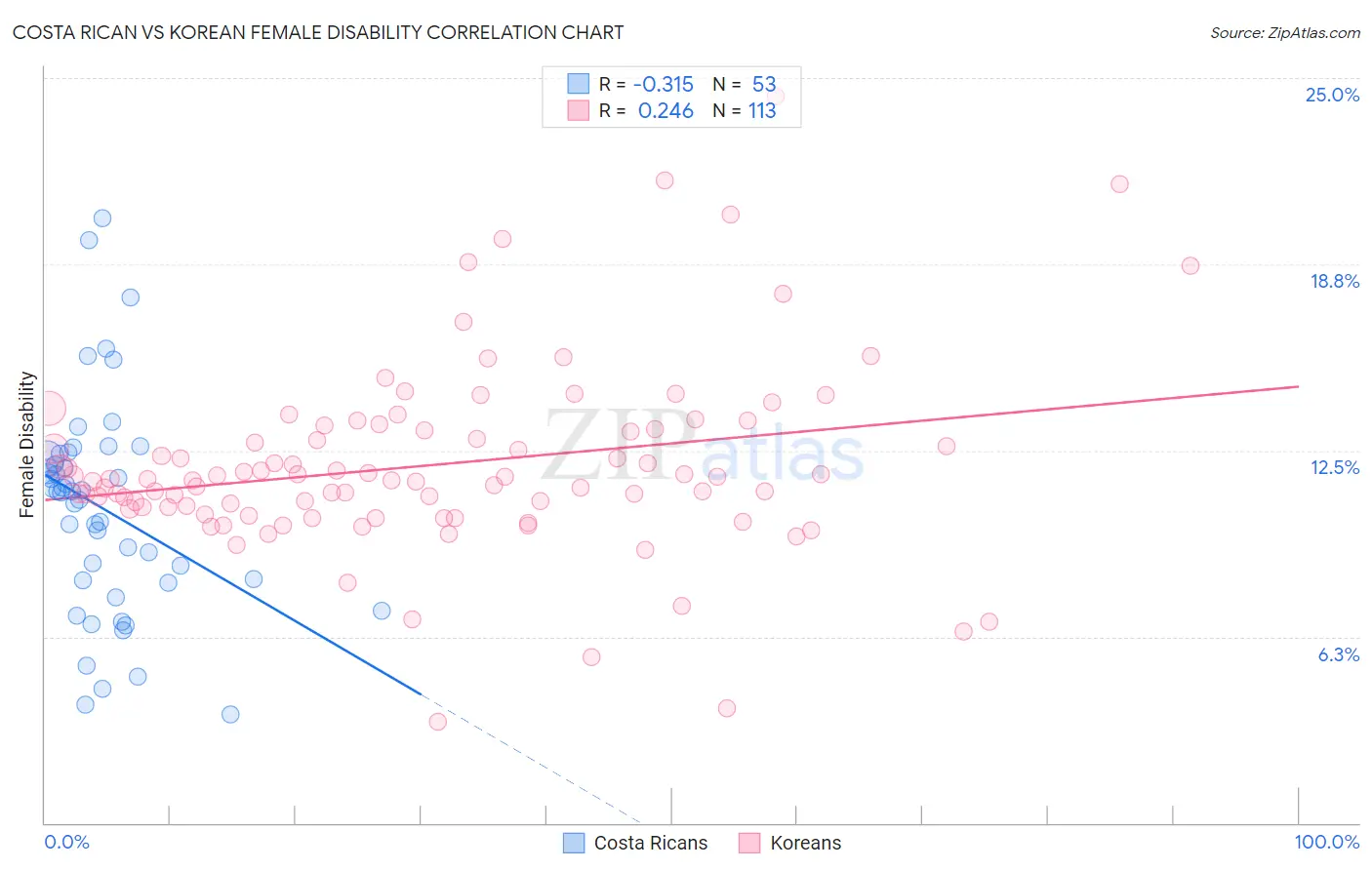Click the 100.0% x-axis label
The height and width of the screenshot is (870, 1372).
tap(1327, 842)
